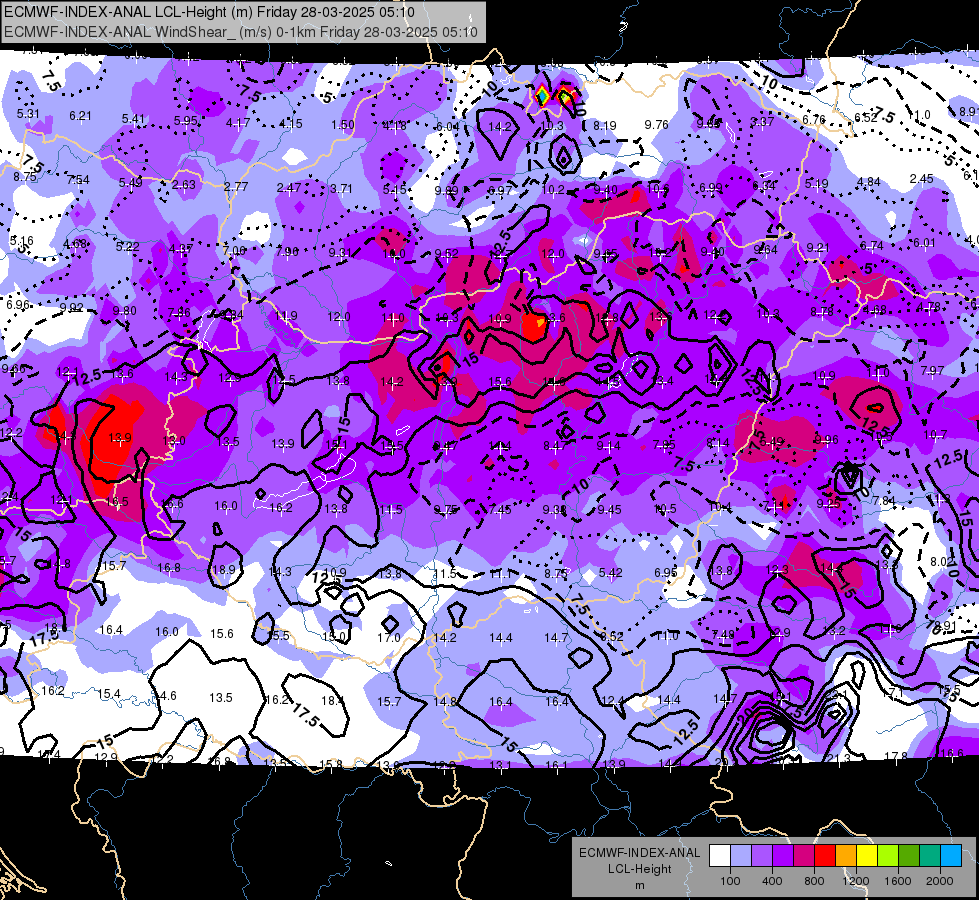Click the legend tick value '400'
This screenshot has height=900, width=979.
click(772, 881)
